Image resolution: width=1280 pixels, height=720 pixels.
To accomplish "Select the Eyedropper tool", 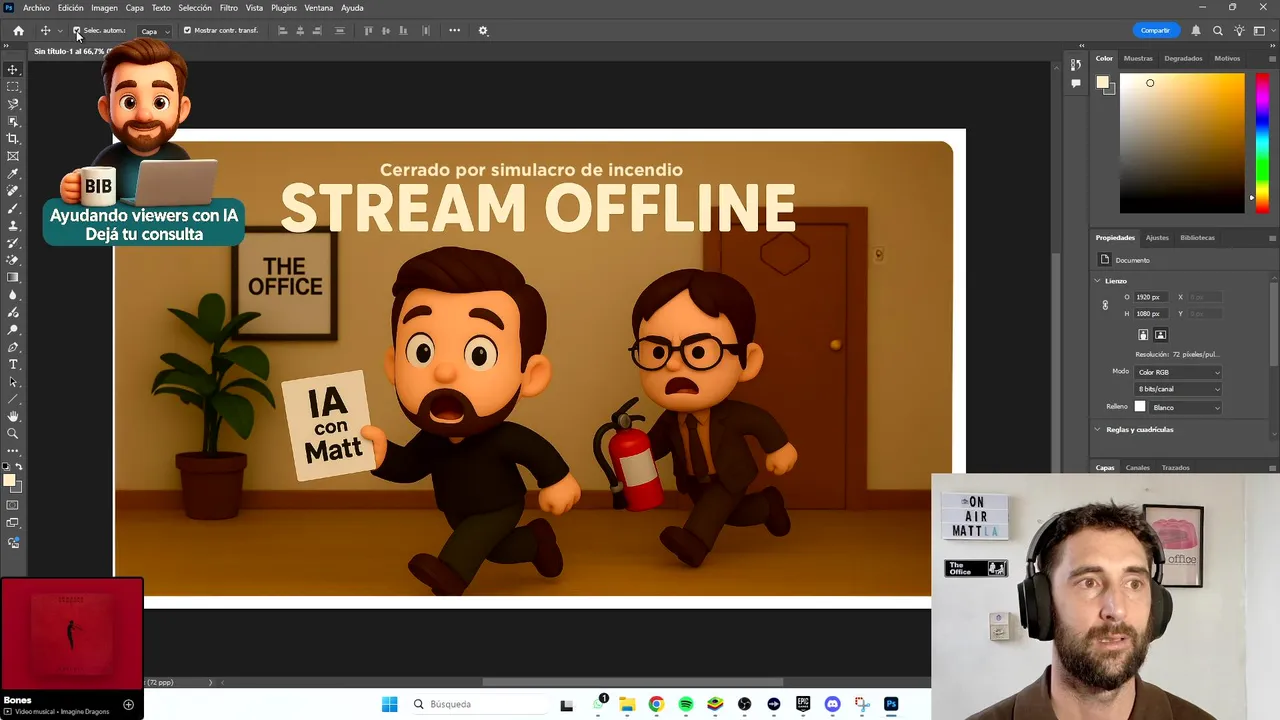I will pos(13,174).
